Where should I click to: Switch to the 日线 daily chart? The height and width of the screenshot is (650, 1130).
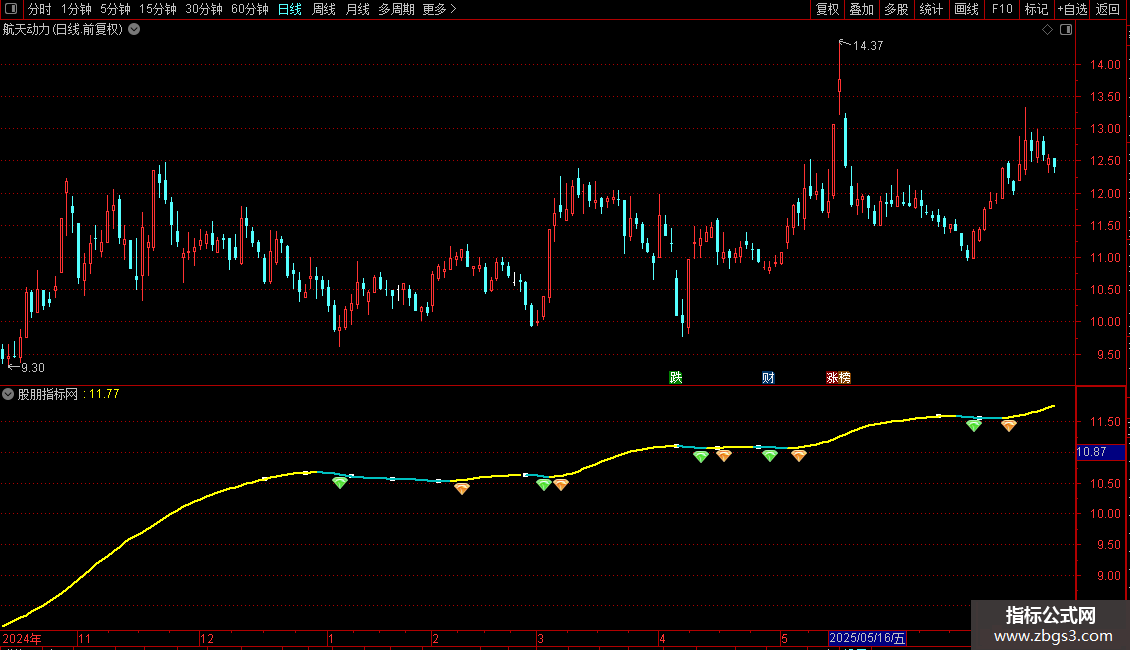[290, 9]
